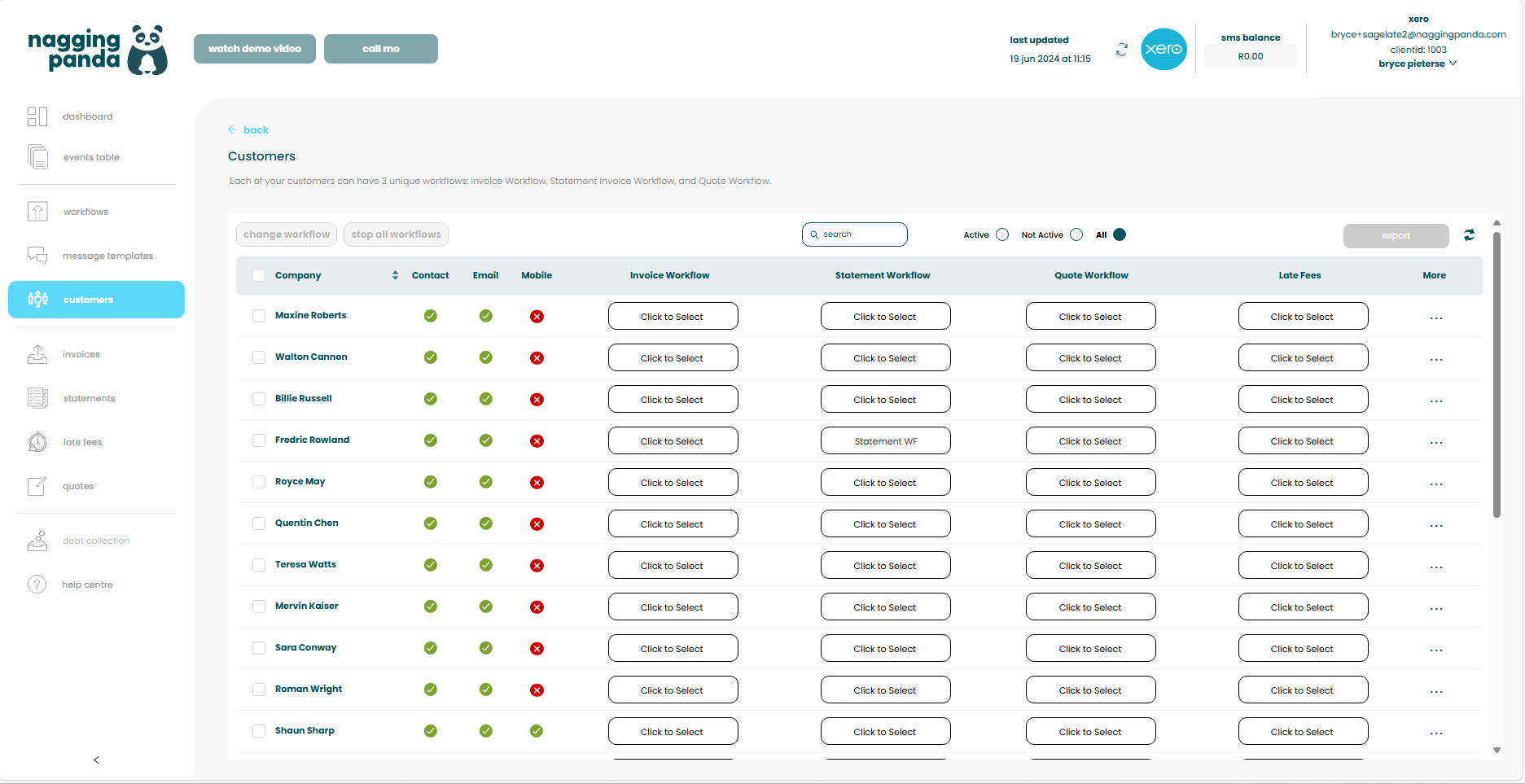Screen dimensions: 1525x784
Task: Open the statements icon in sidebar
Action: (x=37, y=398)
